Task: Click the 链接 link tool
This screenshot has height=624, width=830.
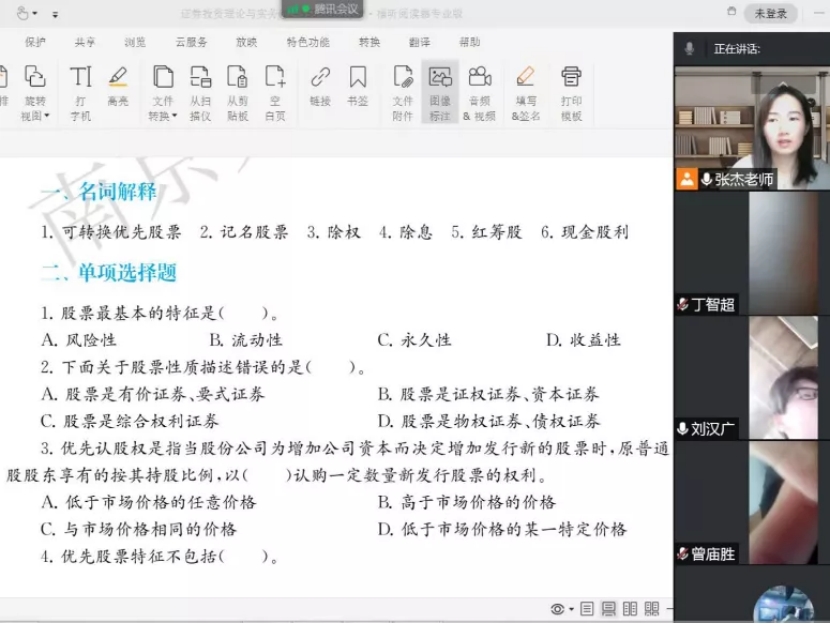Action: pos(320,86)
